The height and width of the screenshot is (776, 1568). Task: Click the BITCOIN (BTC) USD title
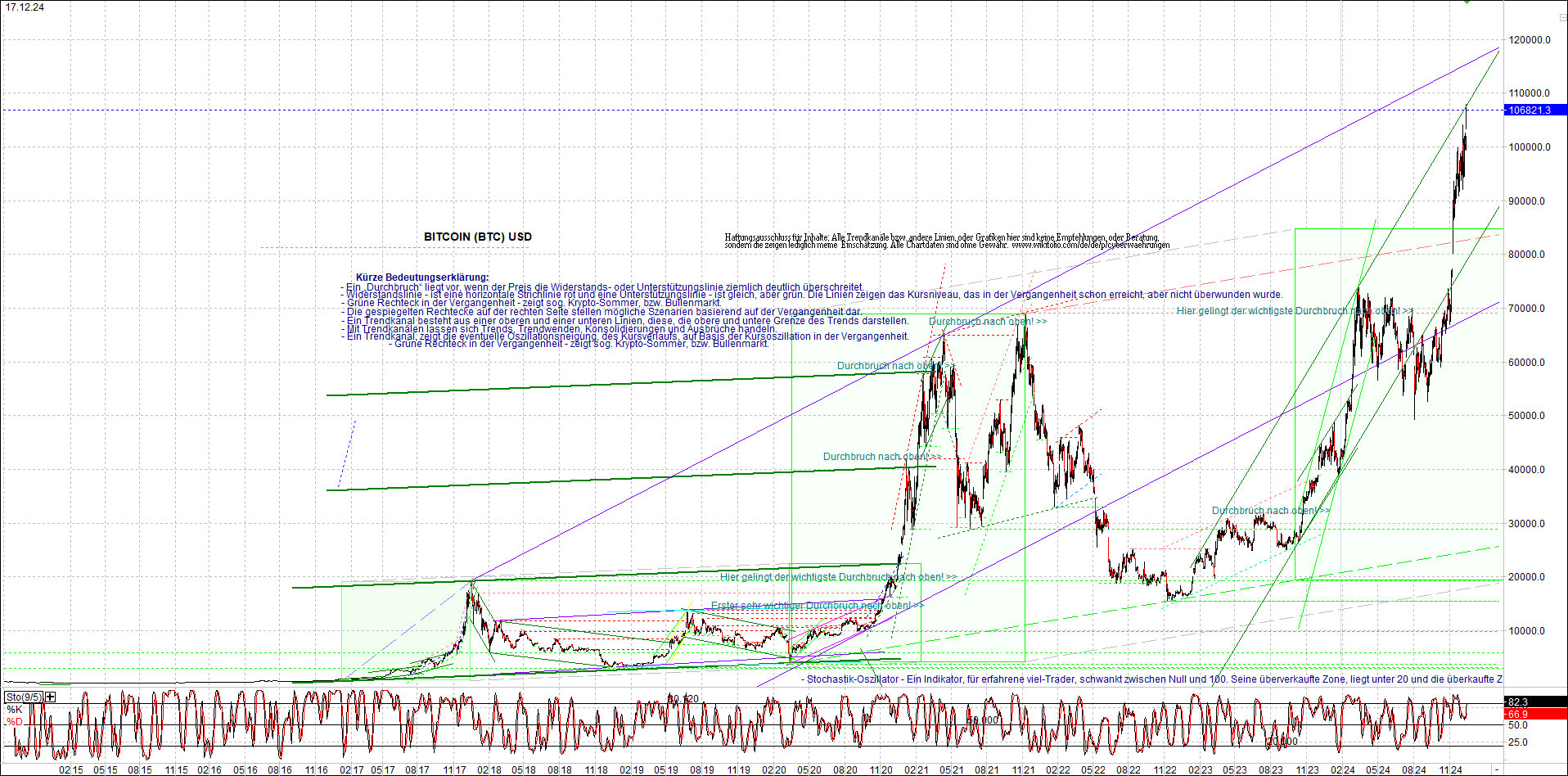(x=478, y=237)
